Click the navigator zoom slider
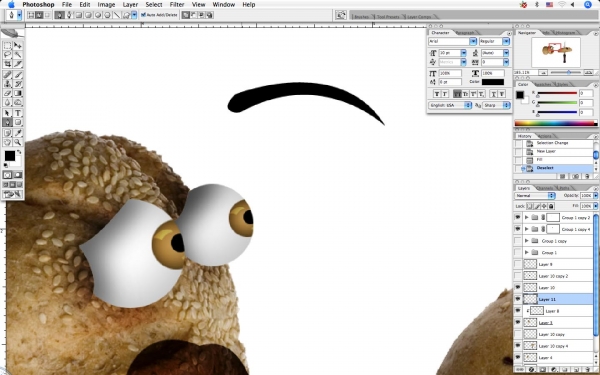600x375 pixels. [x=566, y=72]
